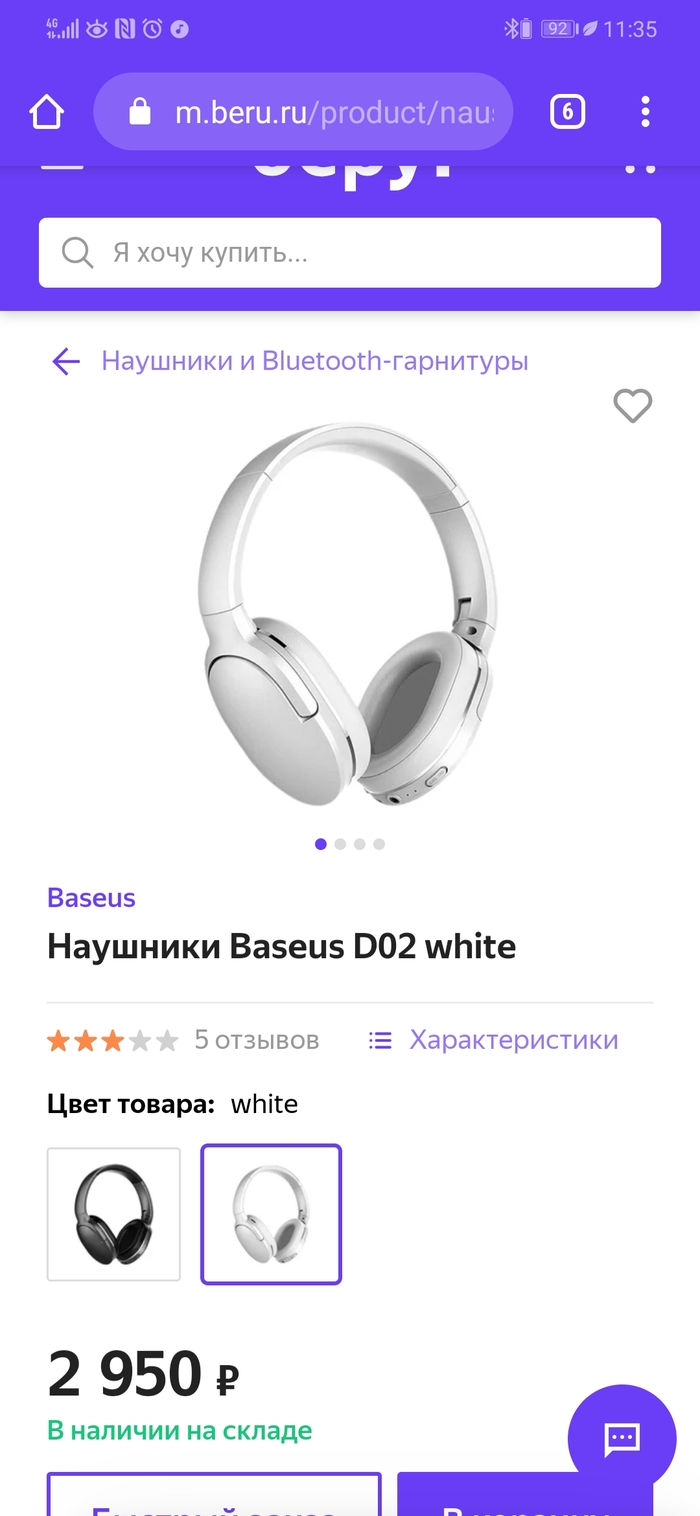Open the Baseus brand link
The image size is (700, 1516).
click(x=91, y=898)
